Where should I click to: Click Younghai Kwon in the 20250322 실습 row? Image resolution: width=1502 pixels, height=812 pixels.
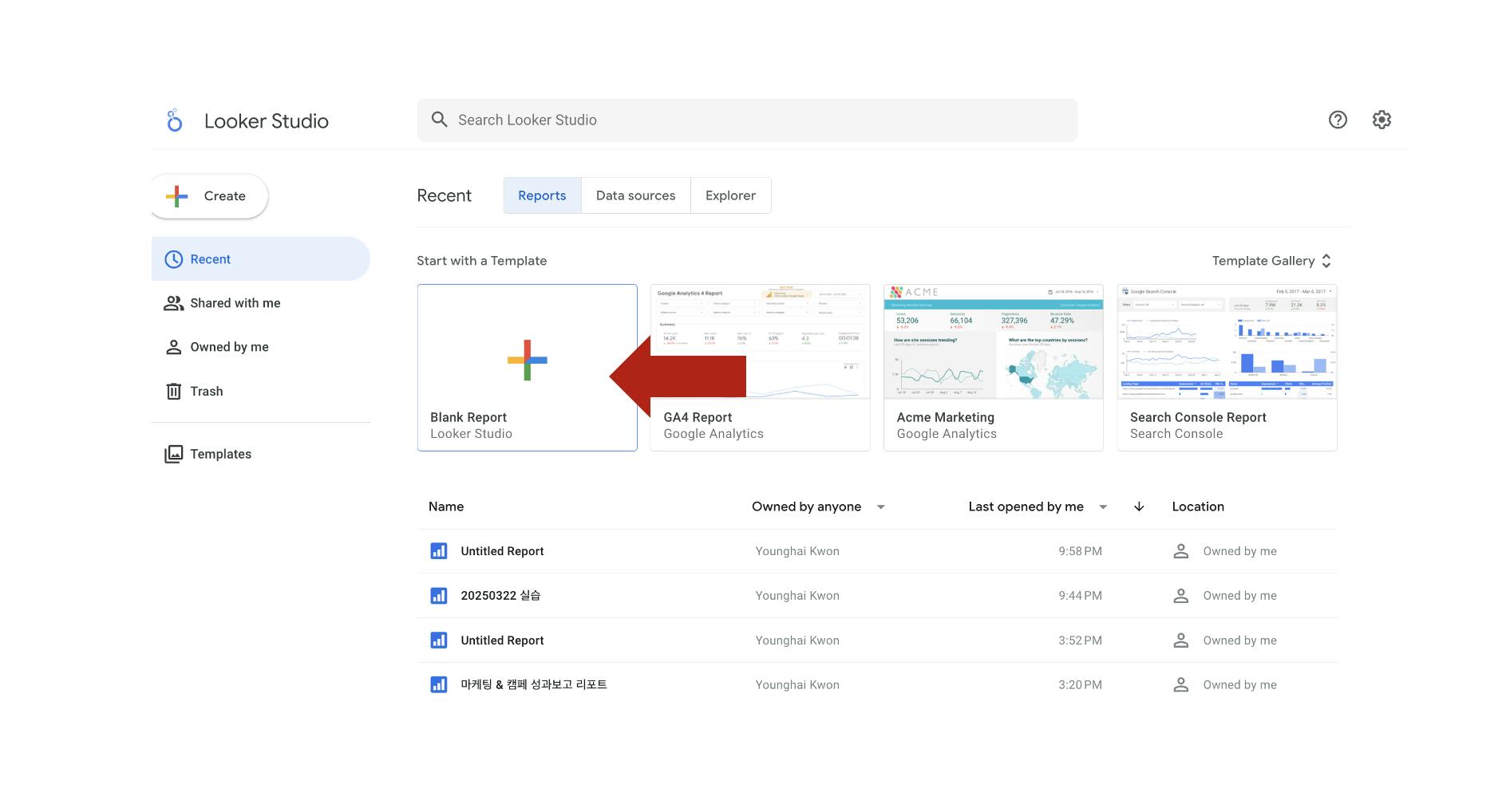[797, 596]
